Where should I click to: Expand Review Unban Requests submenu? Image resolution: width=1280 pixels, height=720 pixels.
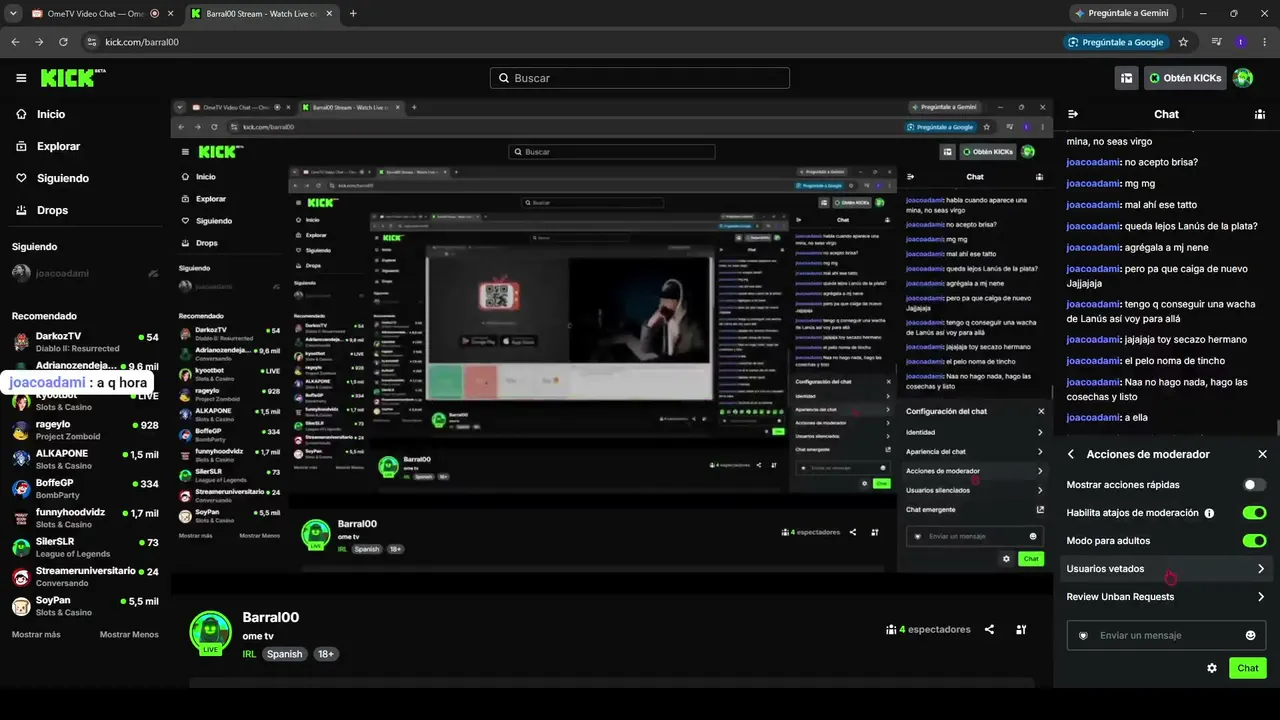tap(1166, 597)
